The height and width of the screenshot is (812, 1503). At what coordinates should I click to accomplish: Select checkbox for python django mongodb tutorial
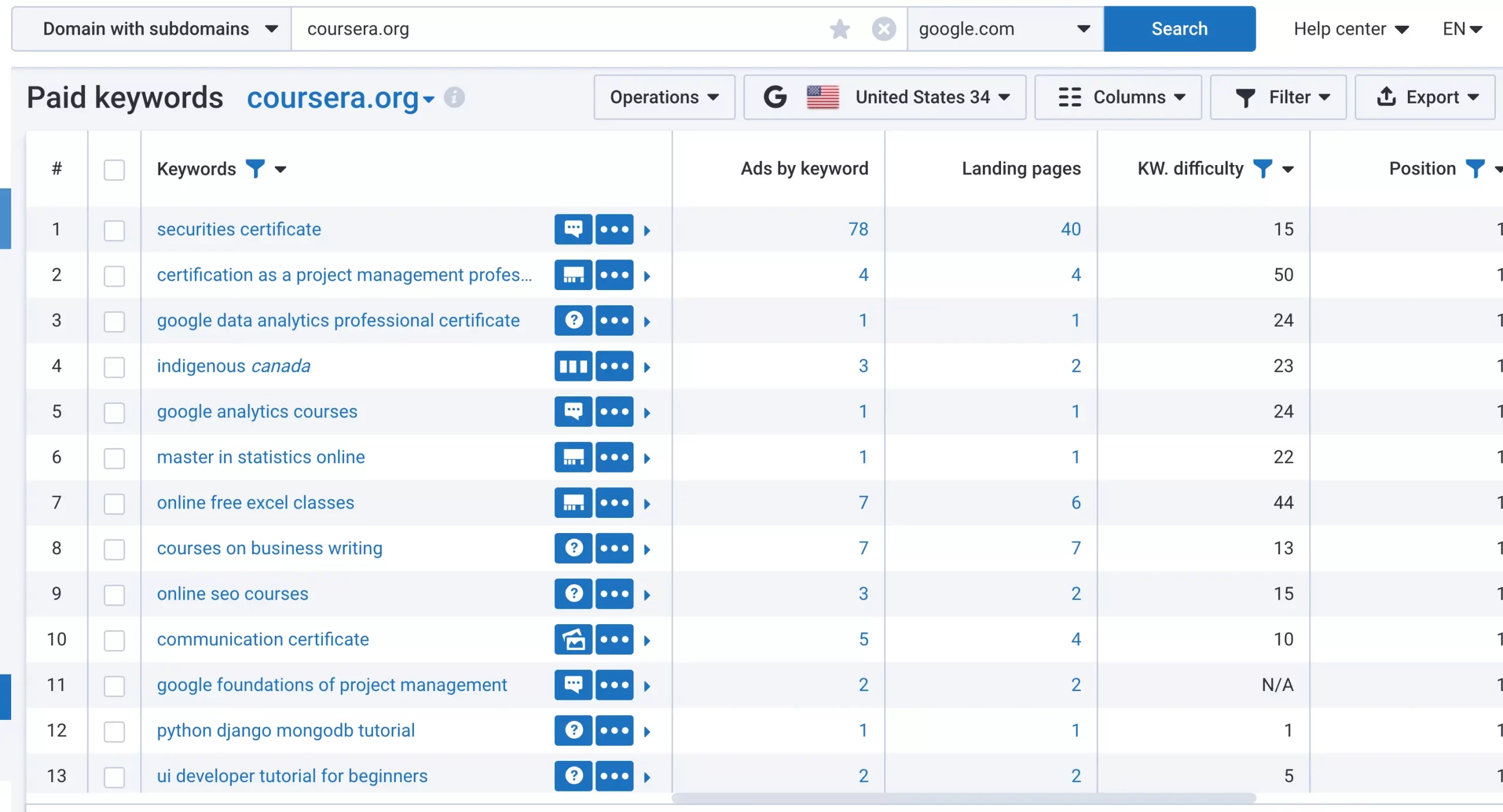(x=114, y=731)
